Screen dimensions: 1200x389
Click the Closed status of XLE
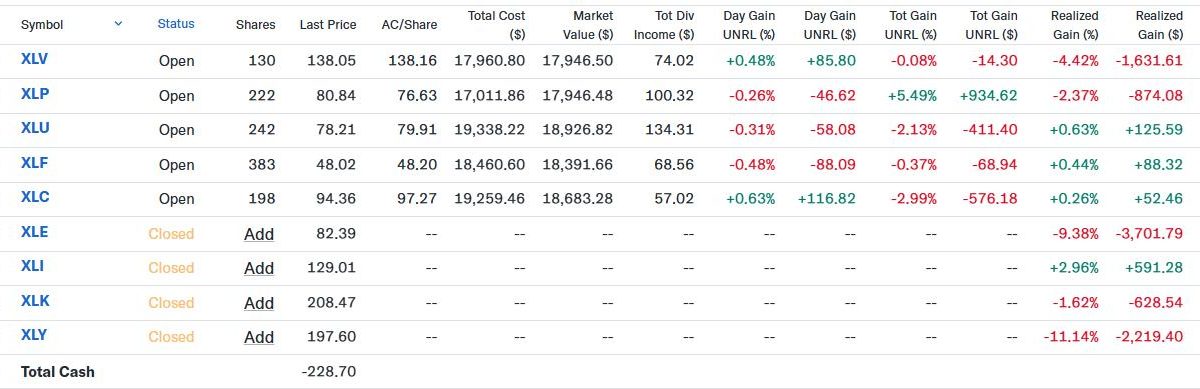pos(171,233)
